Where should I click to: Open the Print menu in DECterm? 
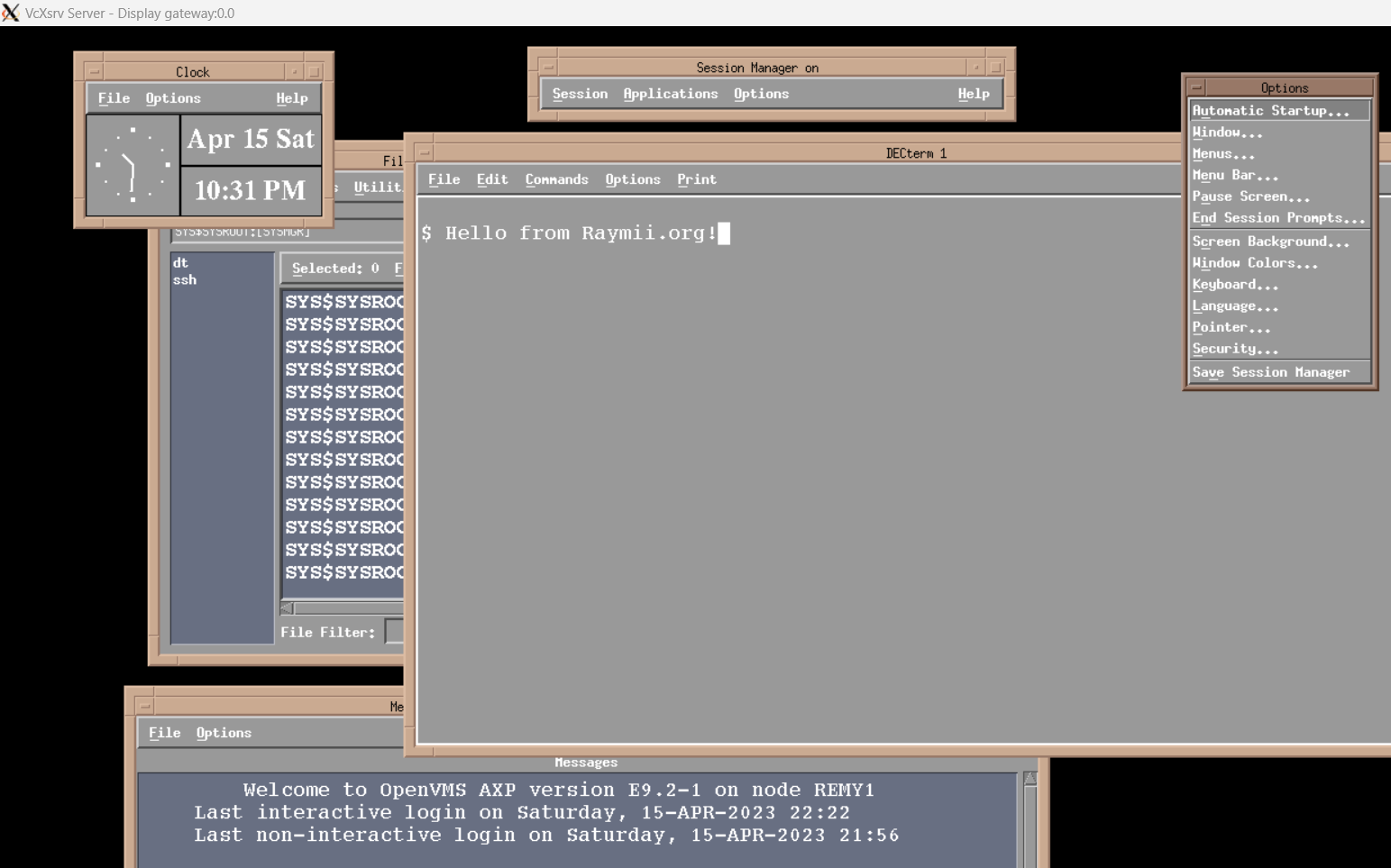pos(696,179)
